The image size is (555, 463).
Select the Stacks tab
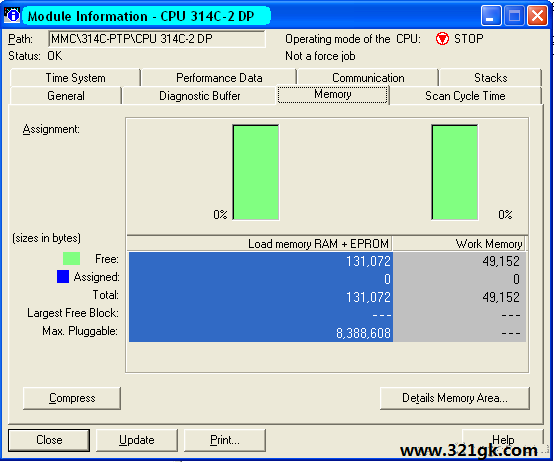click(490, 78)
